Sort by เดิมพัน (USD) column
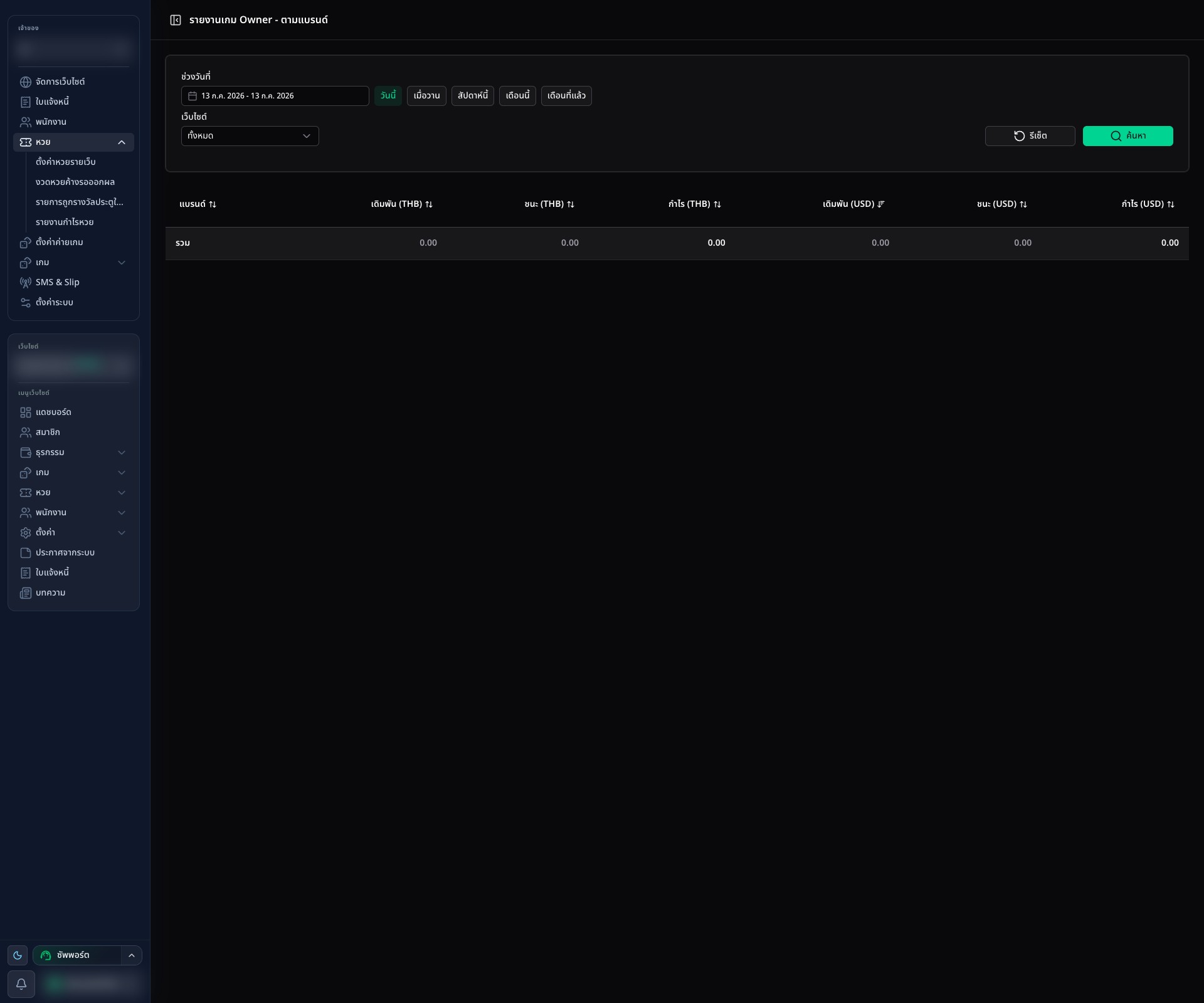The width and height of the screenshot is (1204, 1003). click(x=853, y=204)
